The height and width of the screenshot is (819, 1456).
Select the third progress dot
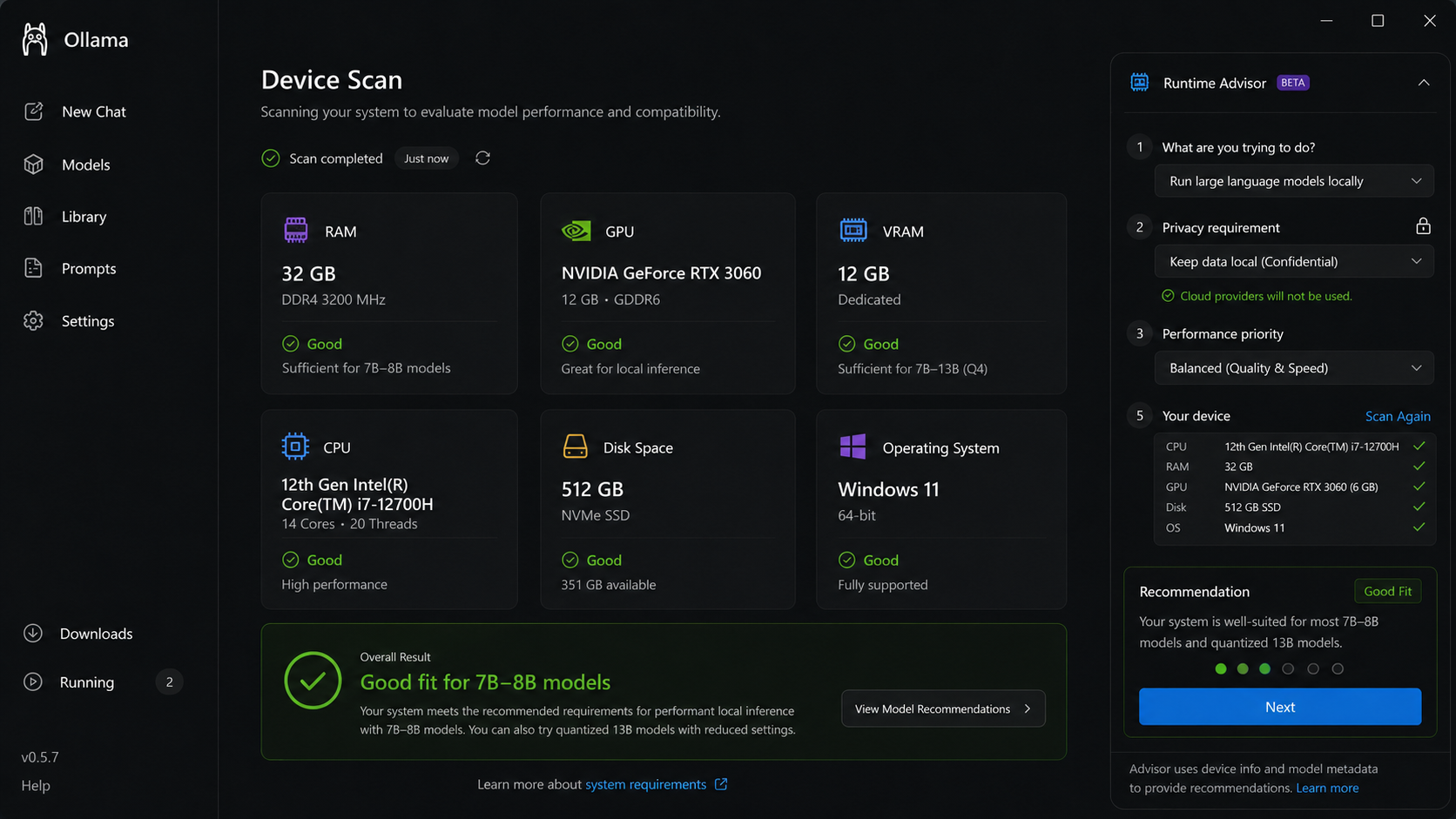coord(1264,668)
